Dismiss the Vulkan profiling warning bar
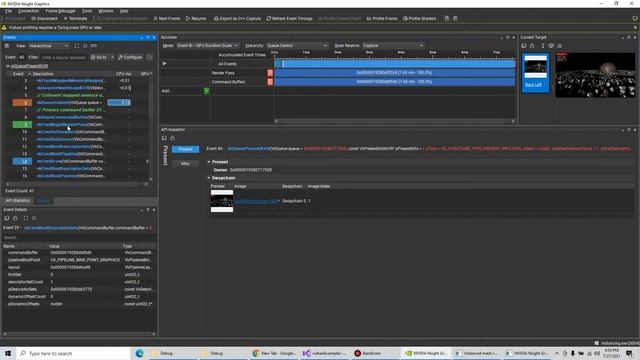This screenshot has height=360, width=640. pyautogui.click(x=635, y=28)
